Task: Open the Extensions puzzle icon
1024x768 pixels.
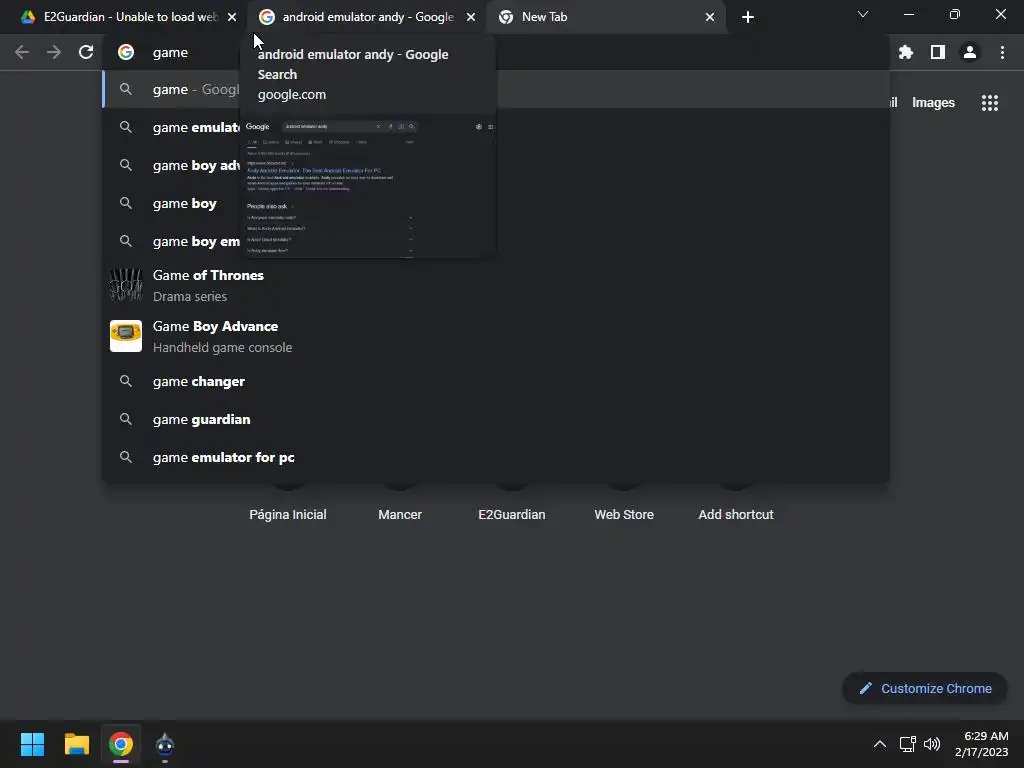Action: [x=906, y=52]
